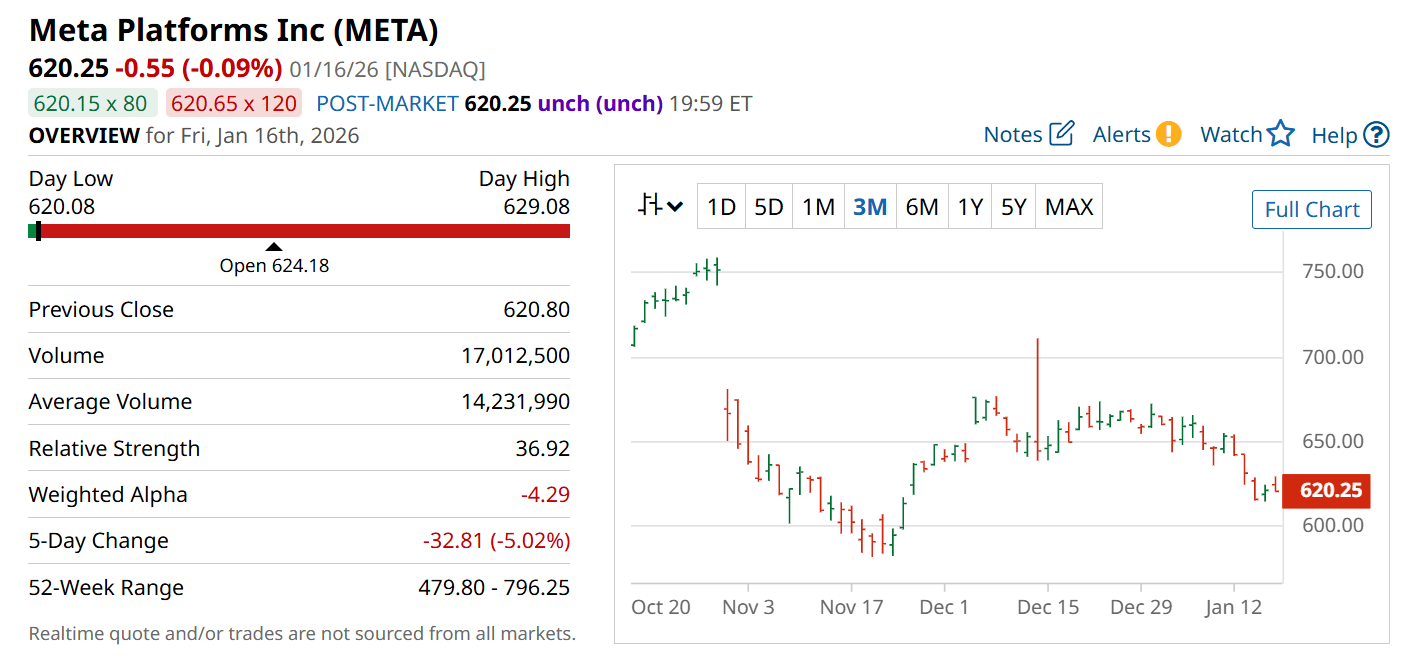Click the green bid price 620.15 x 80

(90, 103)
